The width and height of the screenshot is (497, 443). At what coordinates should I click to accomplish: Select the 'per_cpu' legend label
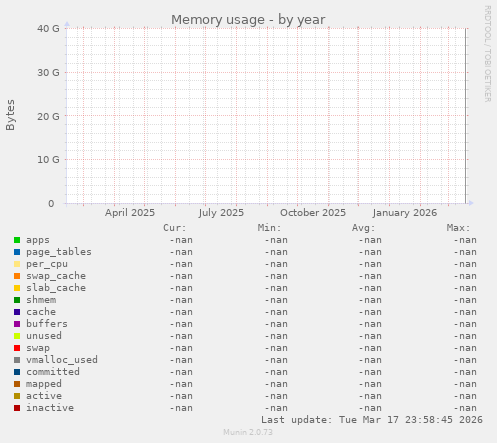[x=47, y=264]
